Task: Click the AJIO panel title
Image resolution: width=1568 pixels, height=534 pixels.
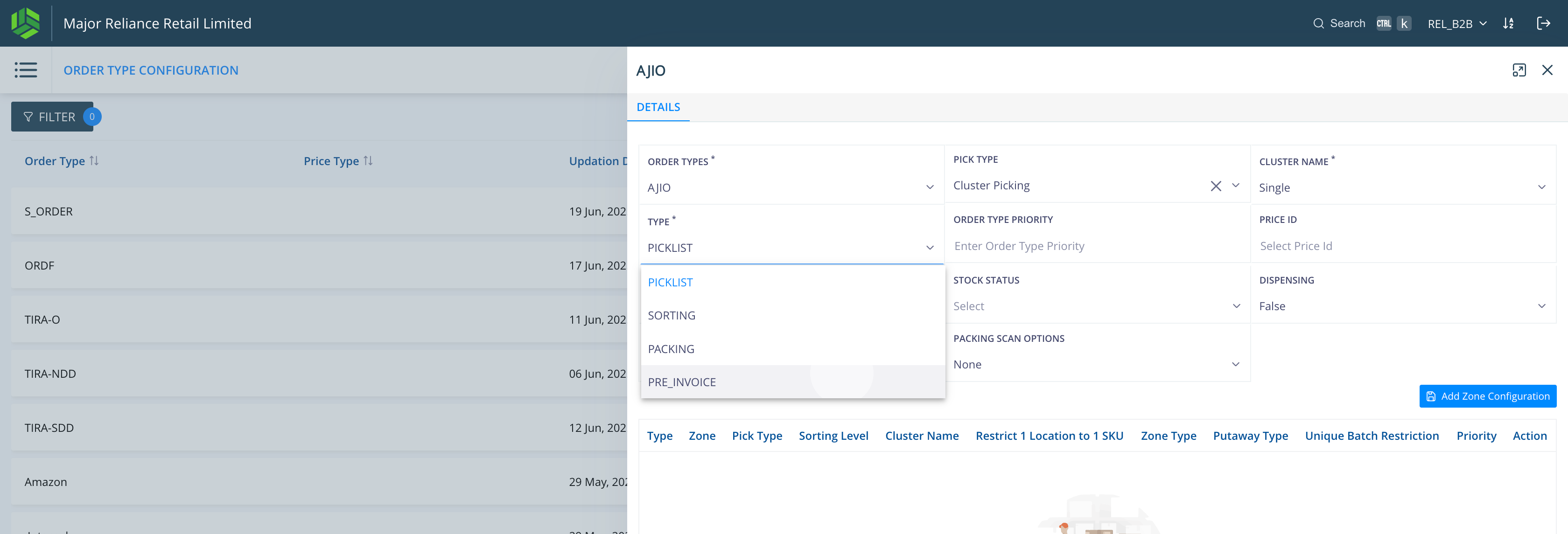Action: coord(651,70)
